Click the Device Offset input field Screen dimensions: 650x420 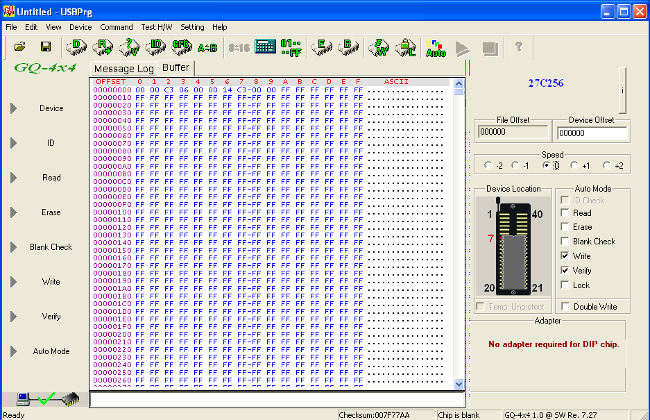592,133
